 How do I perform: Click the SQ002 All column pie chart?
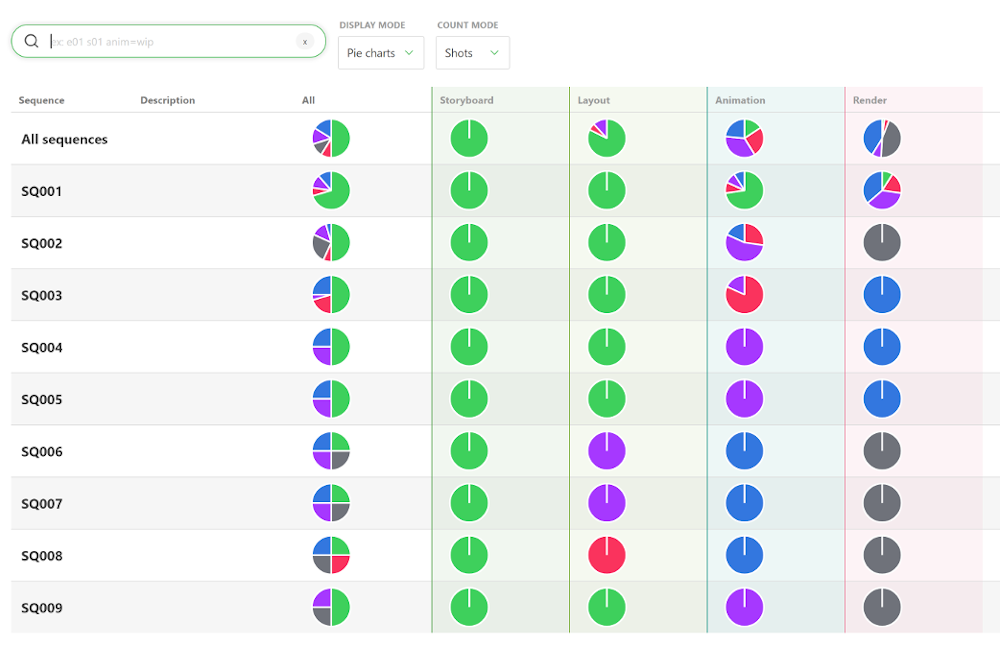(x=331, y=243)
